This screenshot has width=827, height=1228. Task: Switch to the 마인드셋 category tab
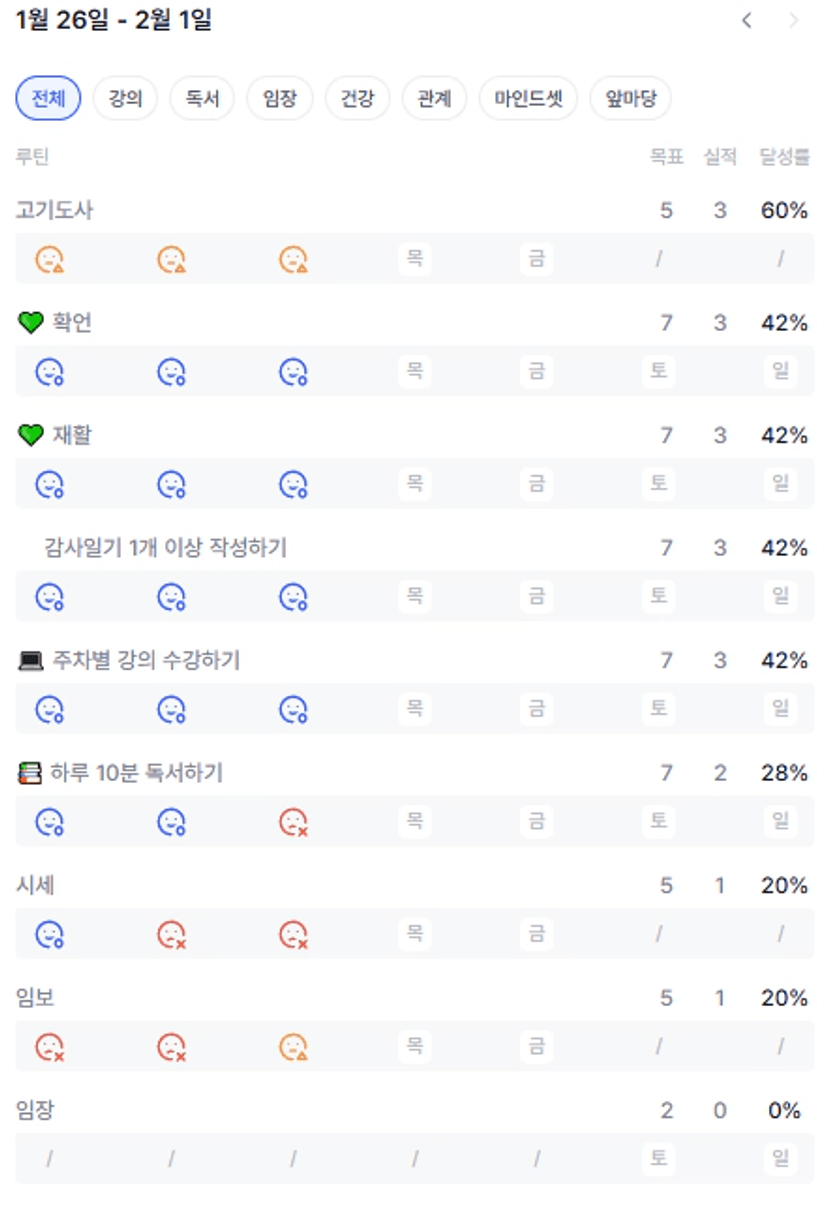tap(528, 99)
